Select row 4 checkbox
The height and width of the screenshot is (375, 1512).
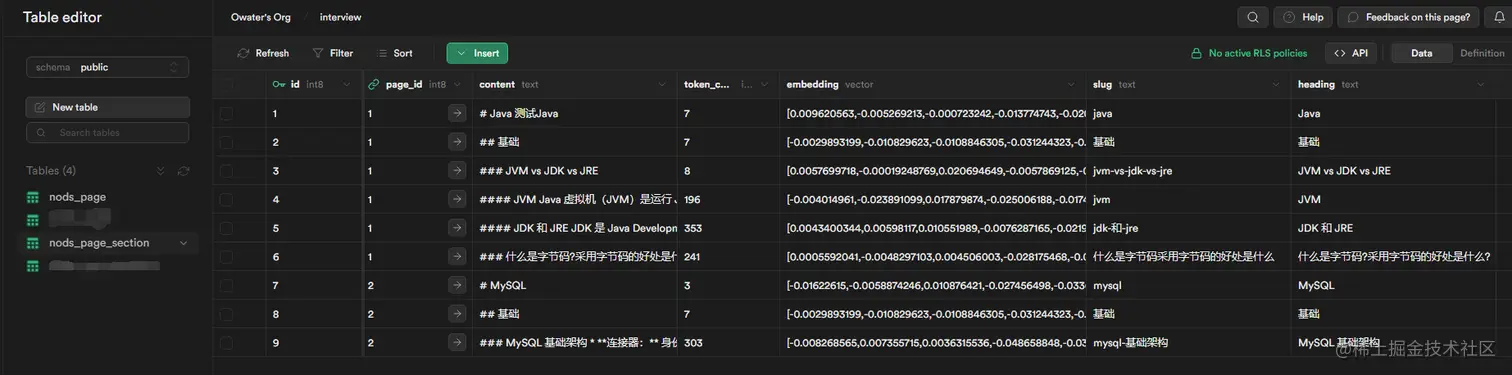(227, 199)
